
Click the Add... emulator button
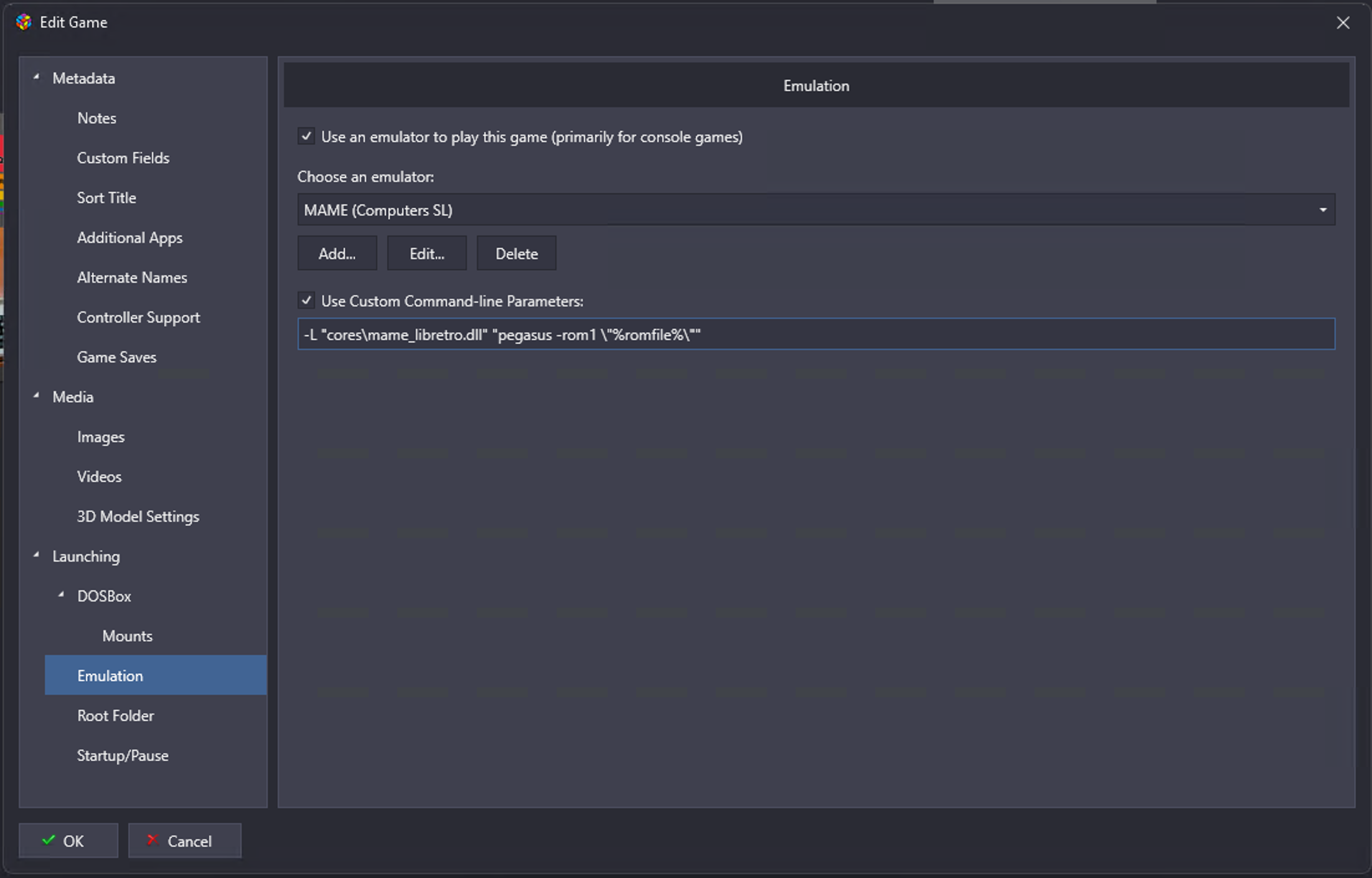[337, 253]
